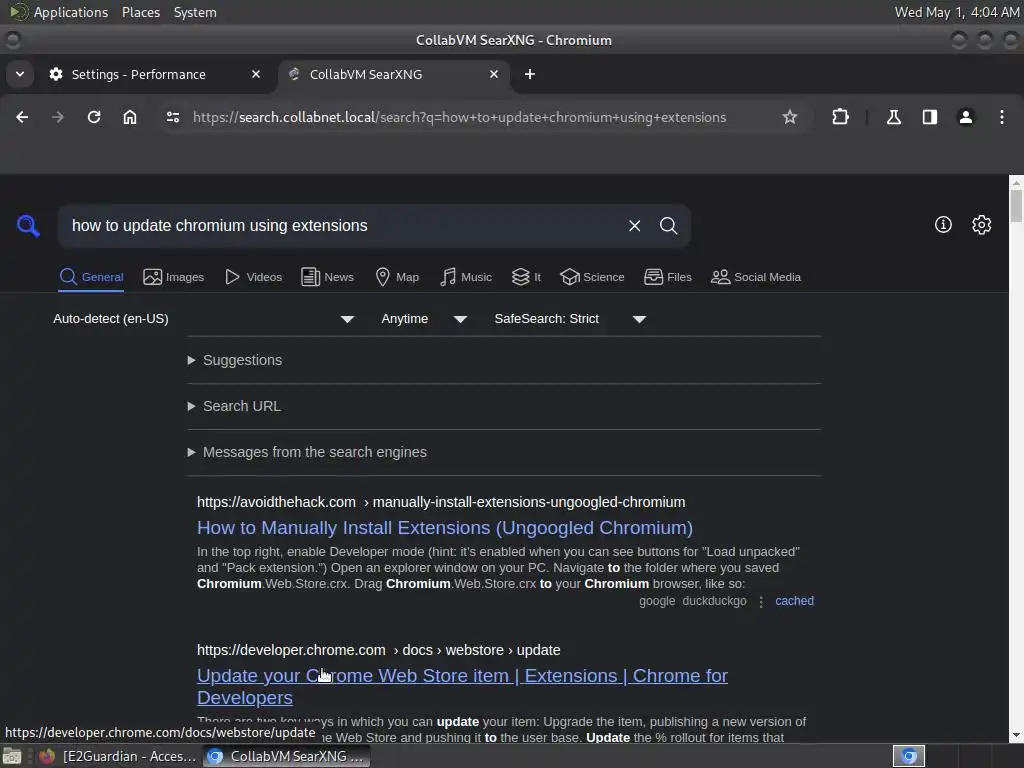Open How to Manually Install Extensions result

[x=445, y=528]
